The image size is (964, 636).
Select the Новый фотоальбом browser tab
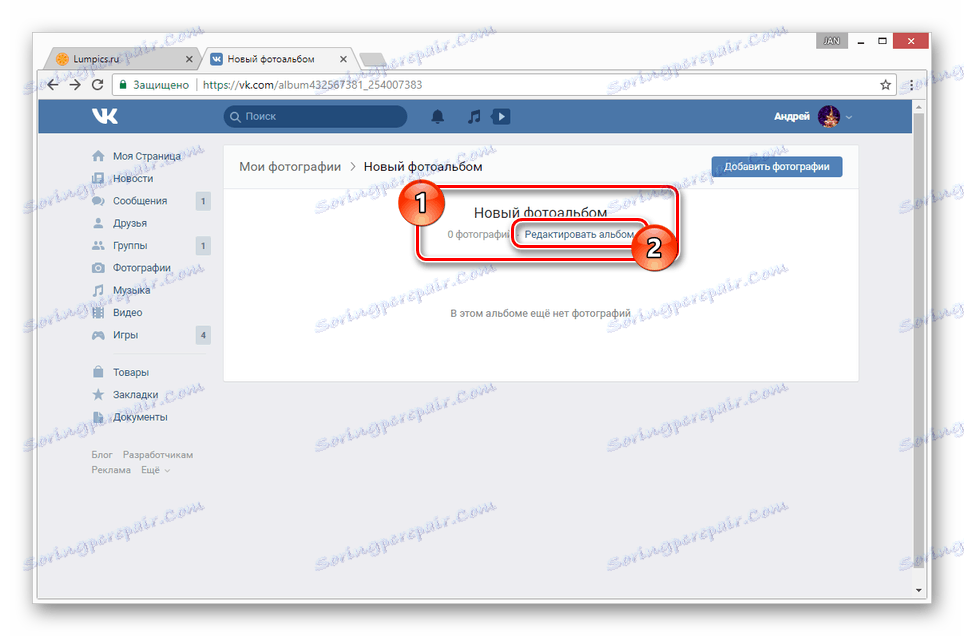pyautogui.click(x=280, y=59)
